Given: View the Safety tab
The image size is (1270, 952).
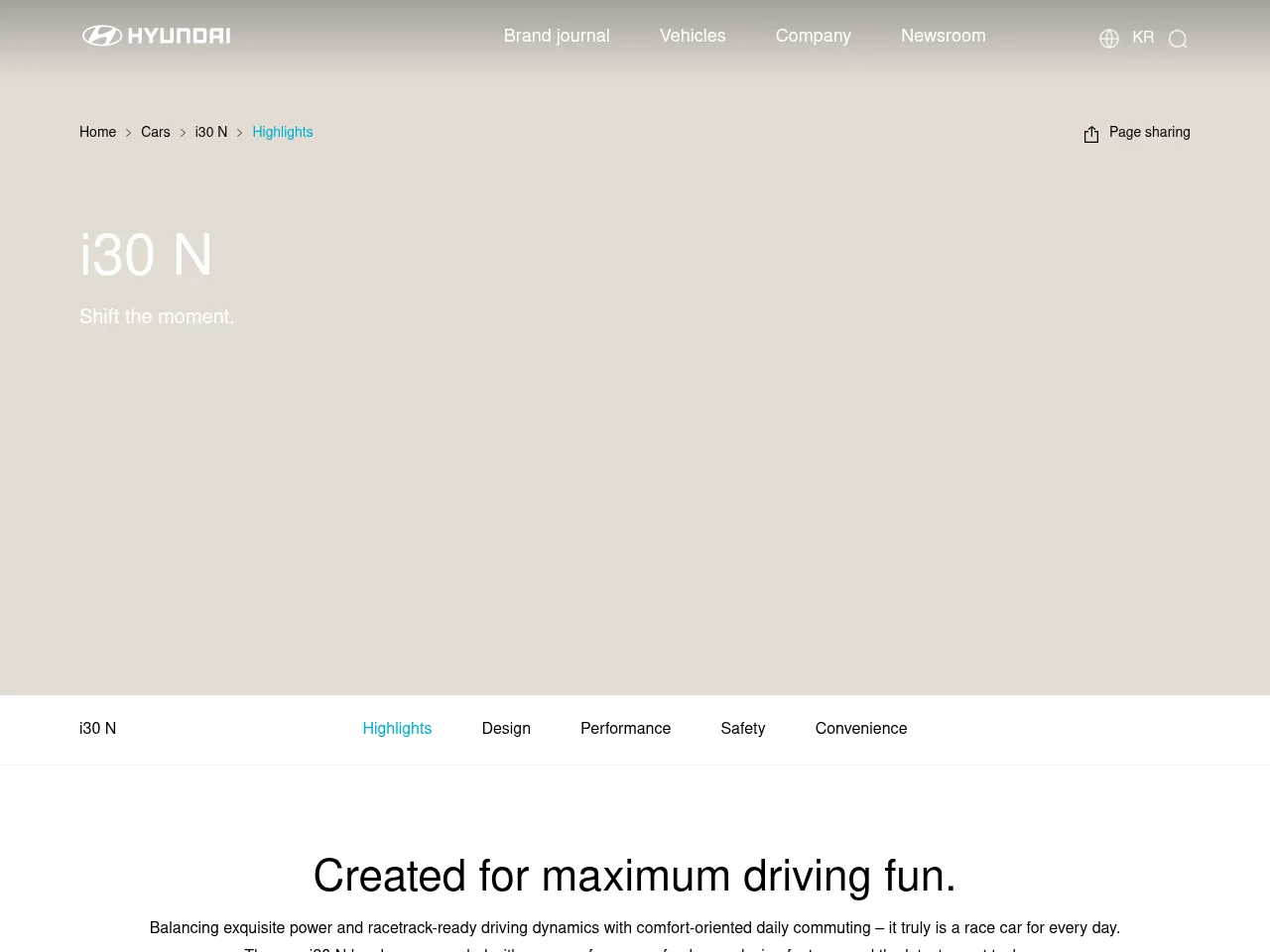Looking at the screenshot, I should coord(742,728).
